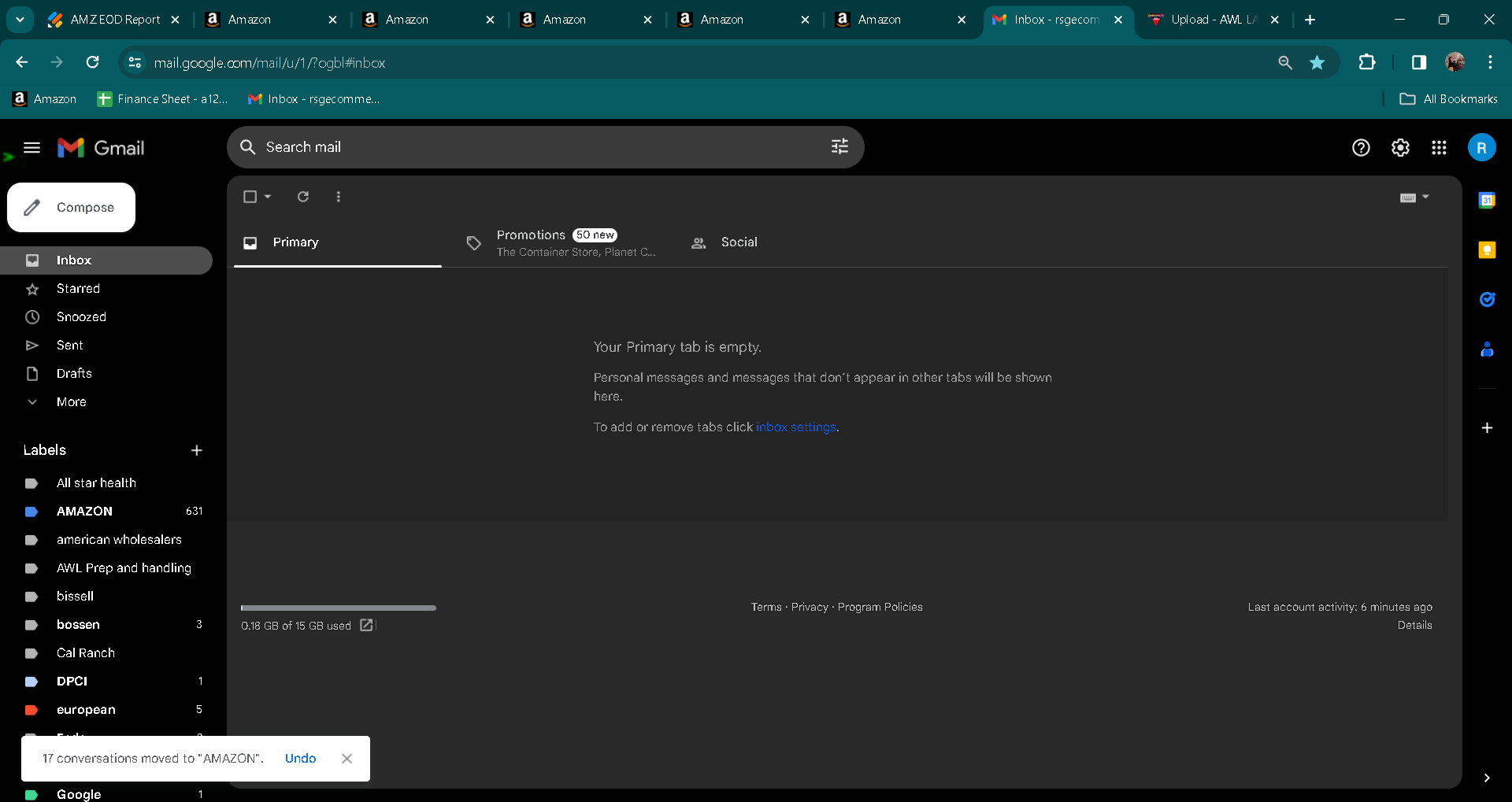The width and height of the screenshot is (1512, 802).
Task: Open Google Tasks side panel
Action: pos(1487,300)
